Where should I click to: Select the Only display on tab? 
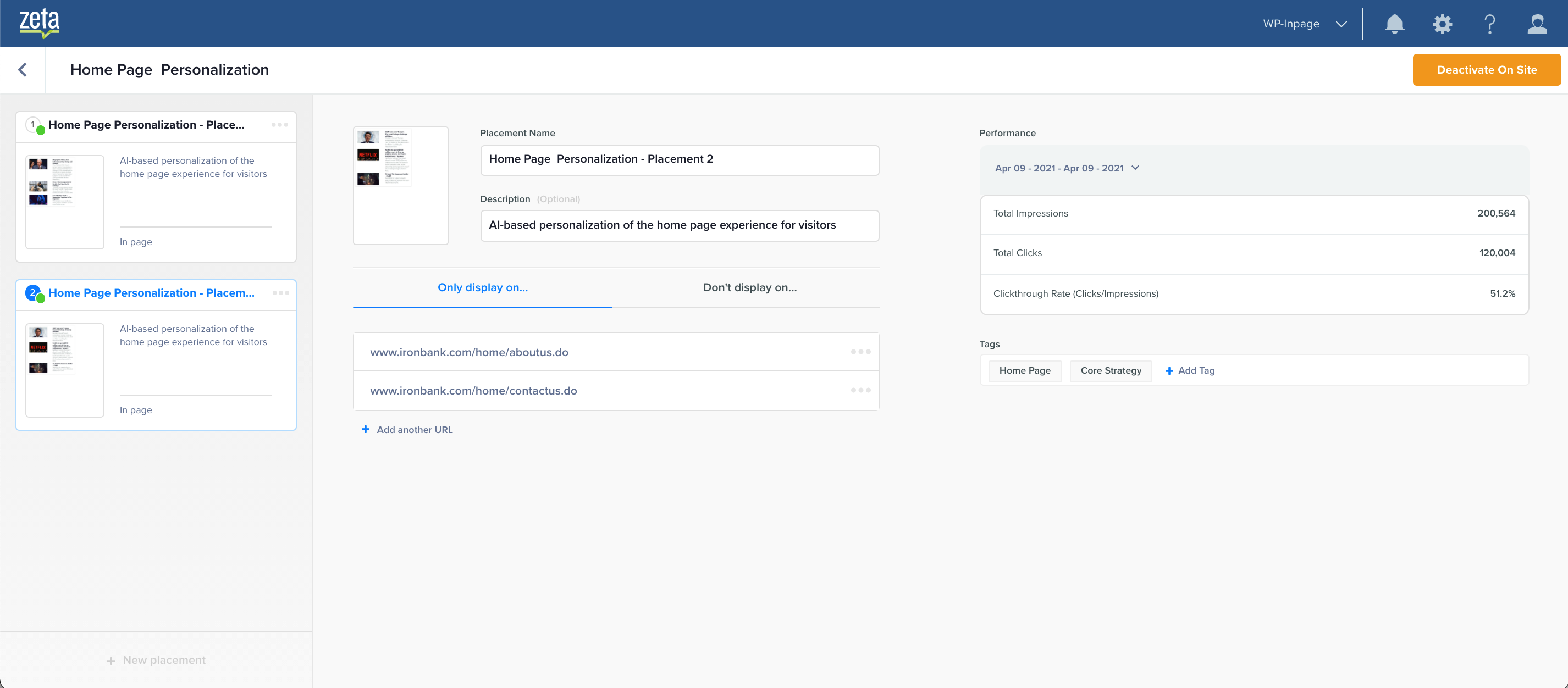[482, 287]
